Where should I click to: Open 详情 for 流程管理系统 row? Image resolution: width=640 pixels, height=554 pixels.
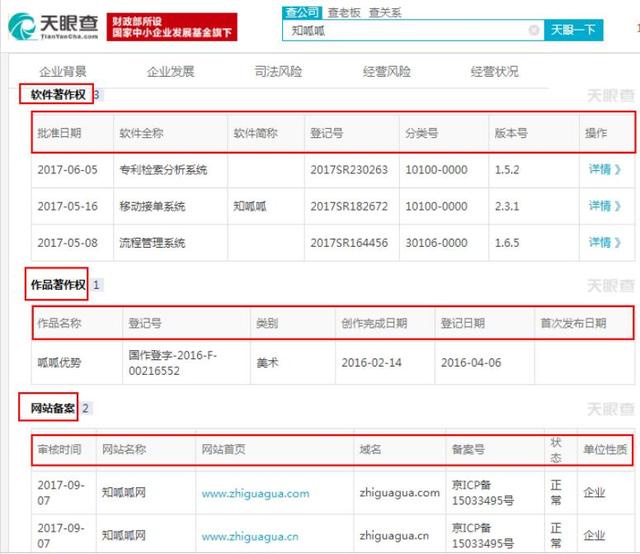[604, 243]
